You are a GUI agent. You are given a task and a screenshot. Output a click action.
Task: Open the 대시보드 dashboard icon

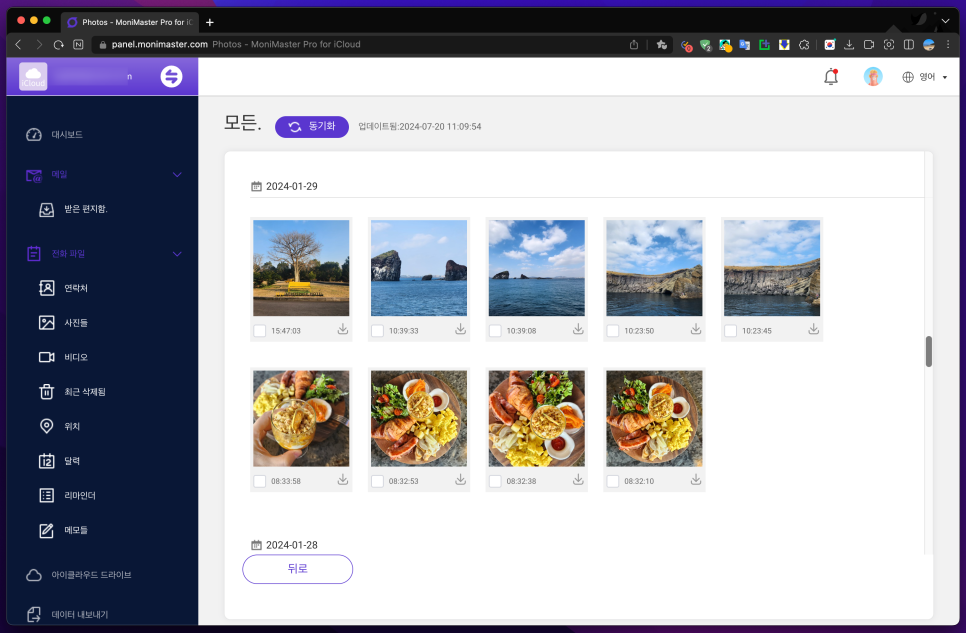[x=34, y=134]
